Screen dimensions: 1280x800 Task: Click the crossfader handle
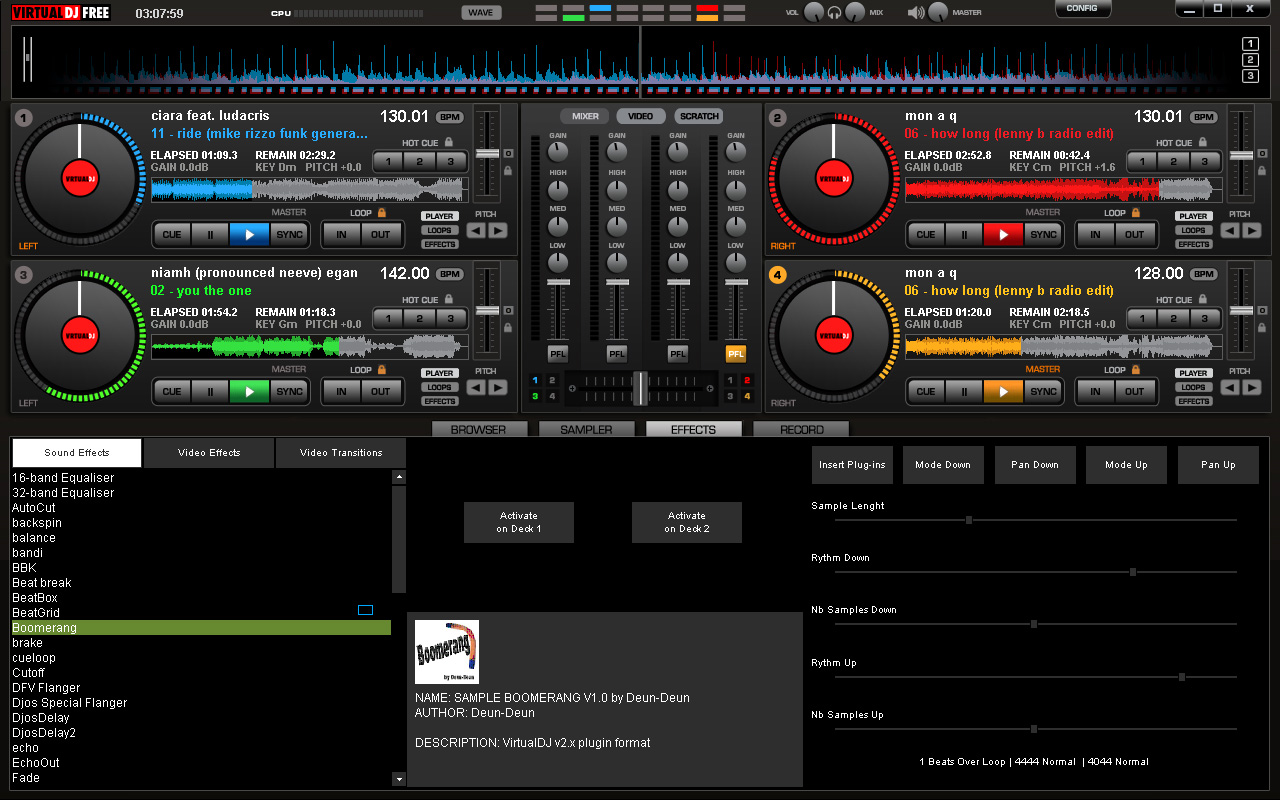click(x=640, y=388)
